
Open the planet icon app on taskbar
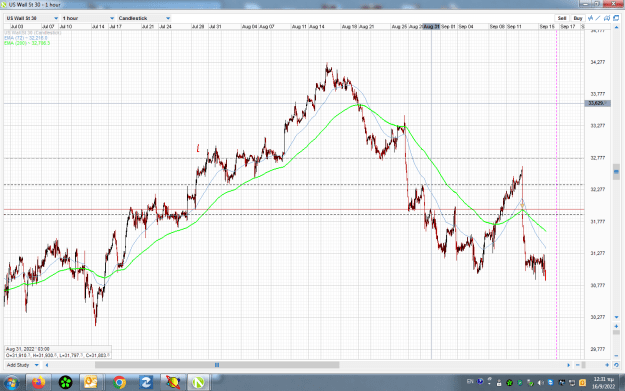173,383
